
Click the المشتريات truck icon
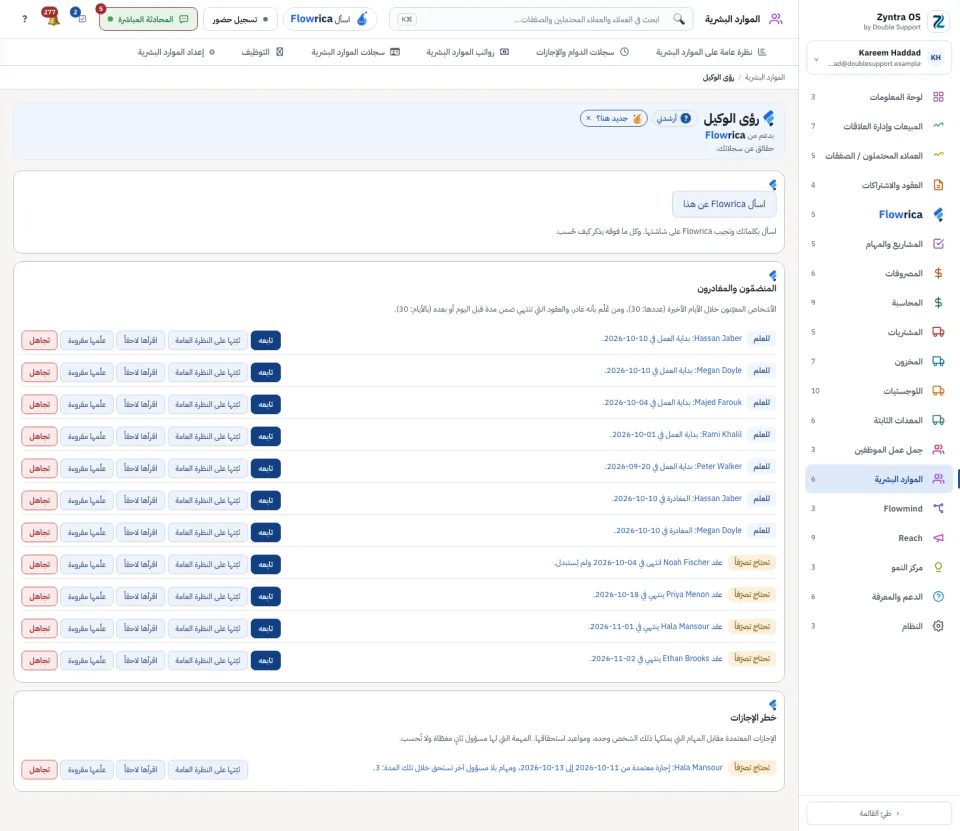938,332
